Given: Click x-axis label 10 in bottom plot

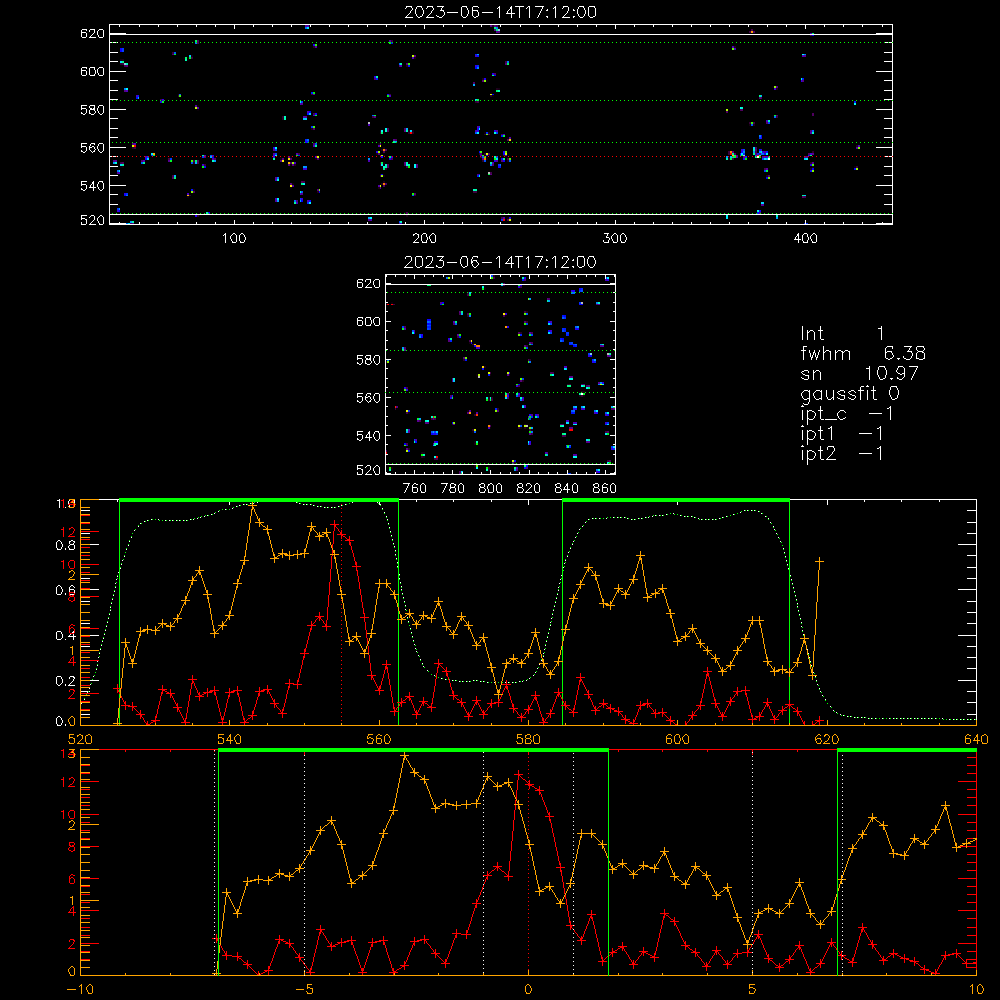Looking at the screenshot, I should click(976, 990).
